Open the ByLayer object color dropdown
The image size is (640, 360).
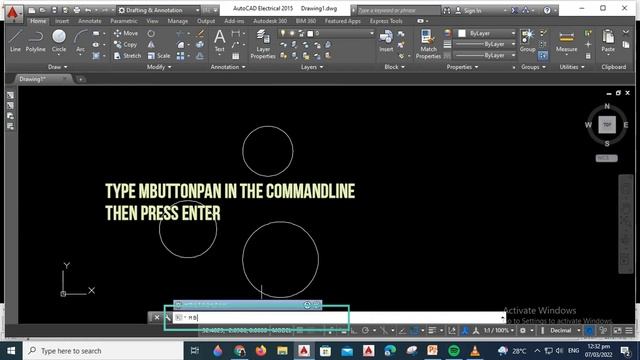coord(487,33)
